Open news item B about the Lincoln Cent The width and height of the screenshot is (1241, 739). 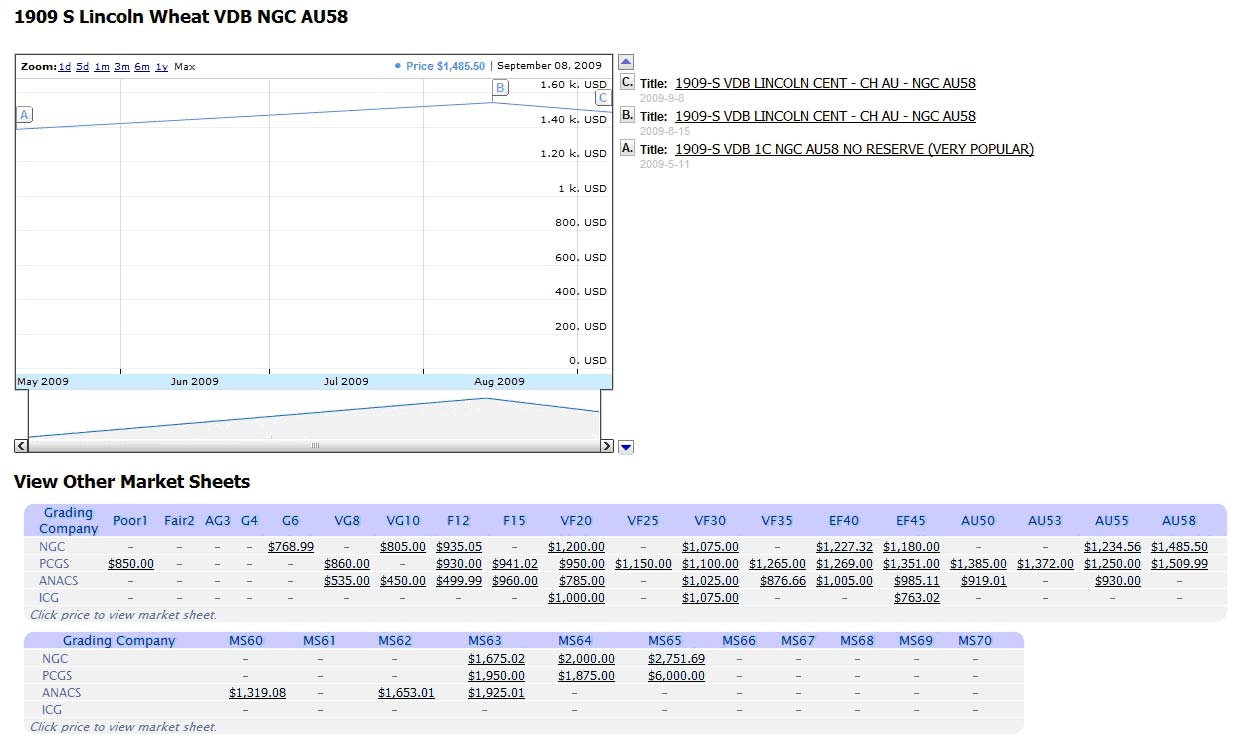[825, 115]
